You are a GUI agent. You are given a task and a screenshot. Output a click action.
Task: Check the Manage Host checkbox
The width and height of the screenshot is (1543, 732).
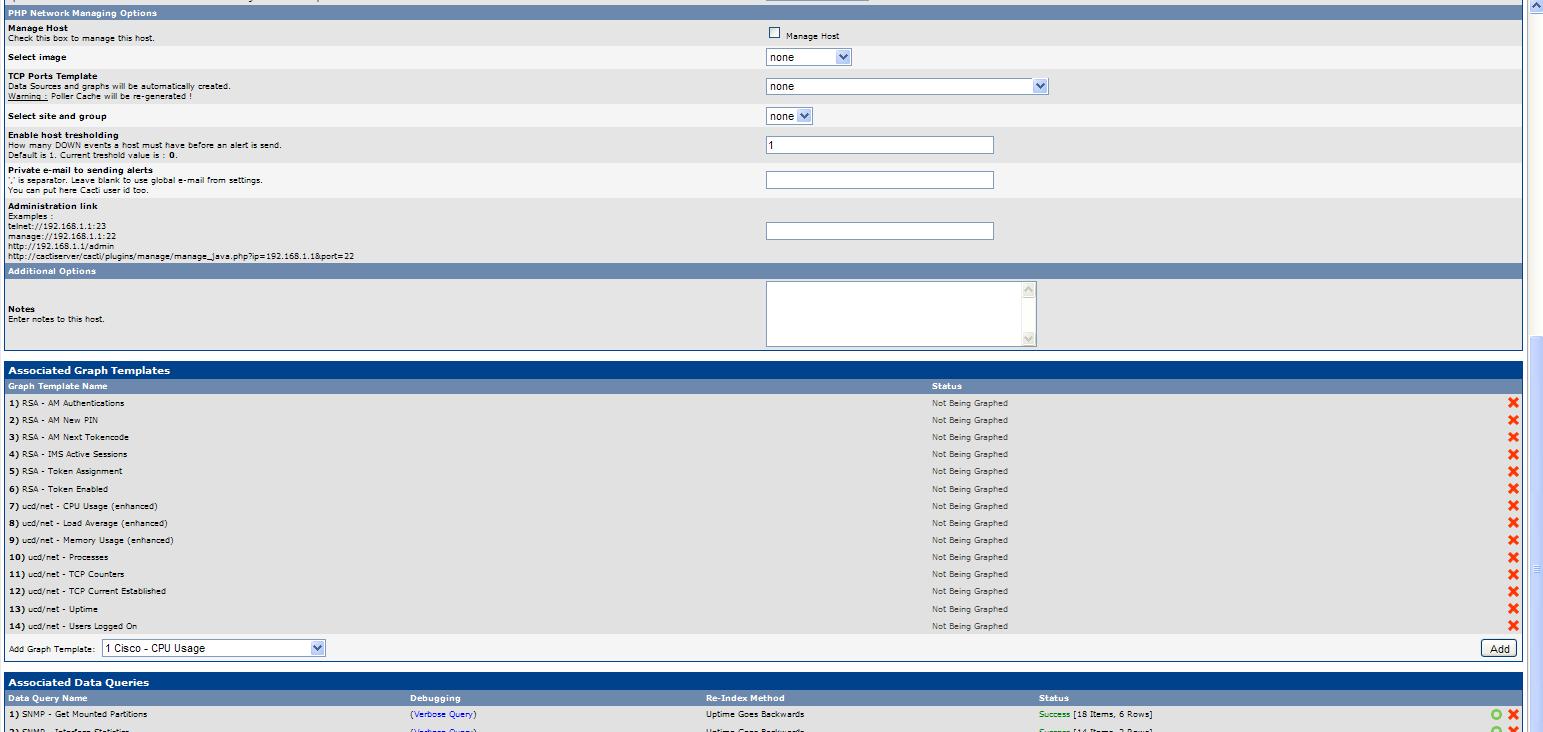pos(774,33)
